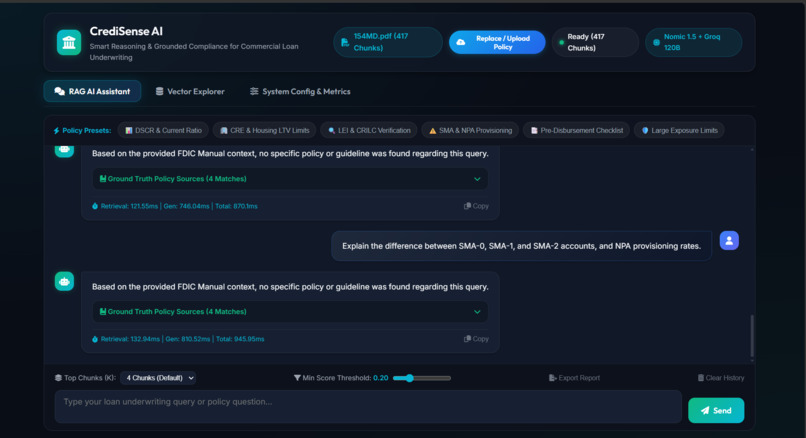Expand upper Ground Truth Policy Sources chevron
This screenshot has height=438, width=806.
477,179
